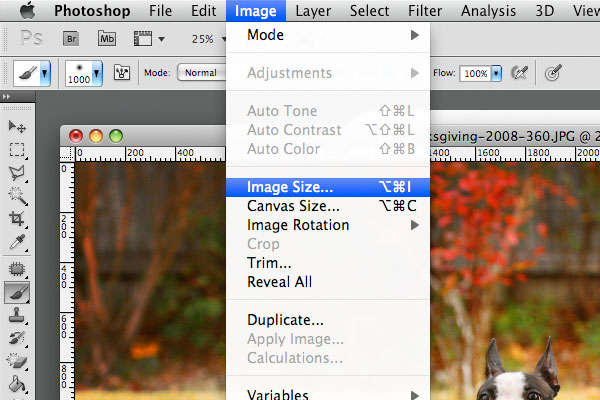The image size is (600, 400).
Task: Choose Image Size from the Image menu
Action: (x=328, y=187)
